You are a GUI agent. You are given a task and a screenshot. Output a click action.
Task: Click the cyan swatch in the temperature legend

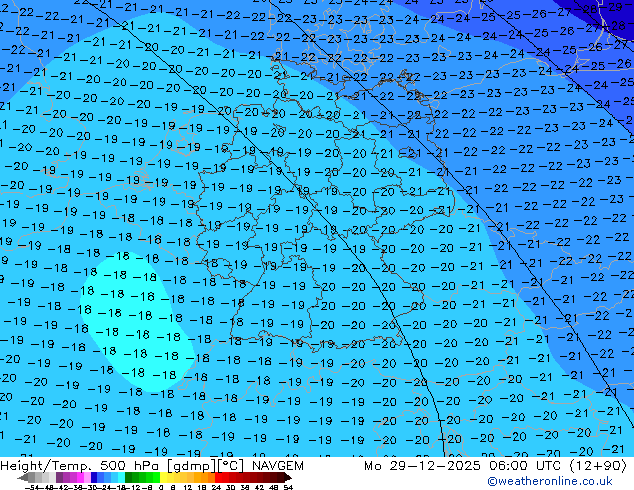click(121, 477)
